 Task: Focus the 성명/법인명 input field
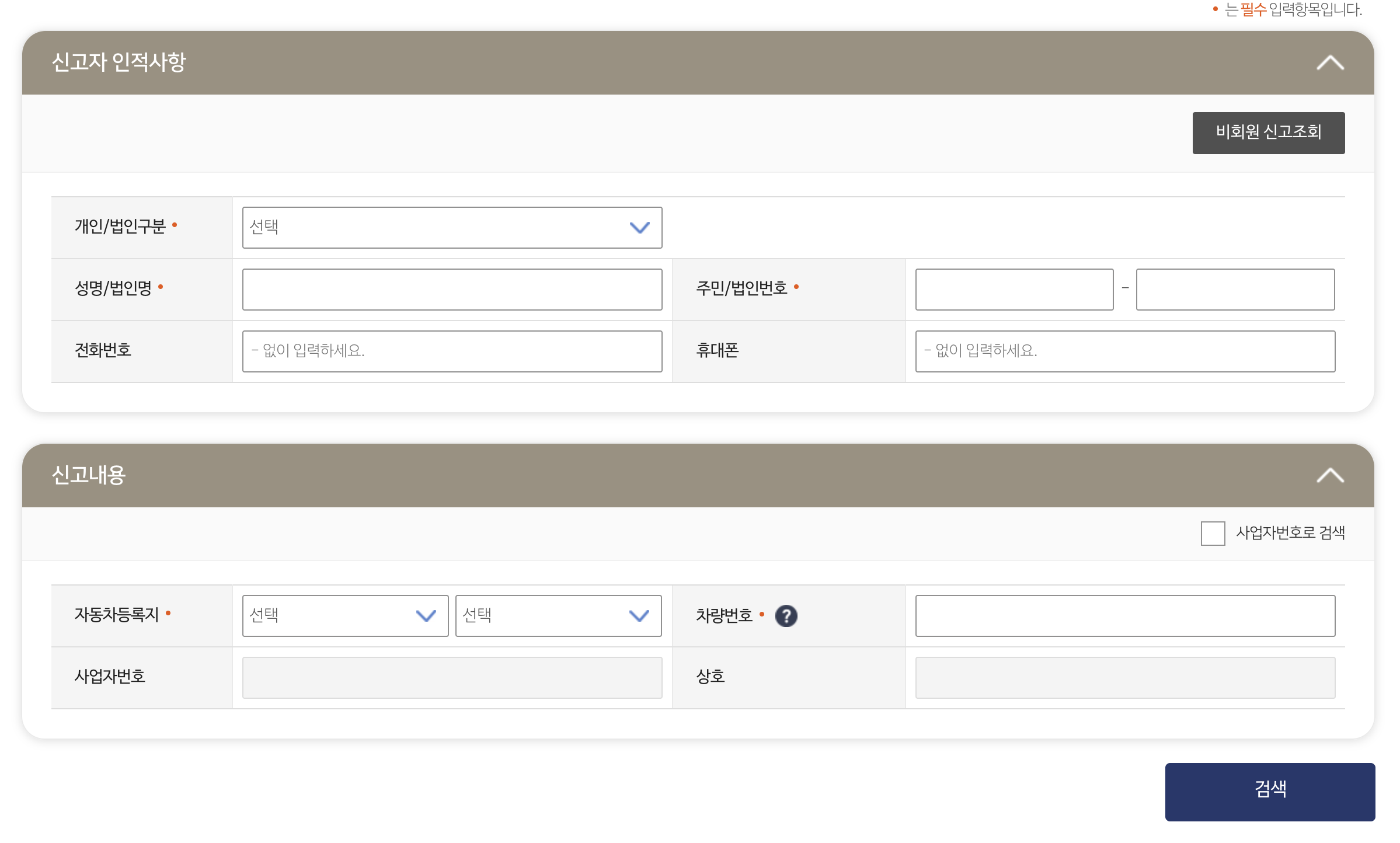(x=452, y=290)
